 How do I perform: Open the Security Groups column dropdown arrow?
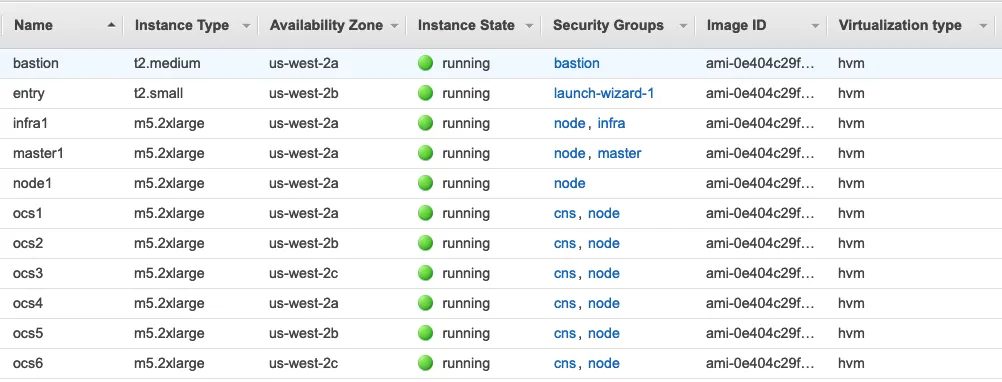tap(683, 26)
